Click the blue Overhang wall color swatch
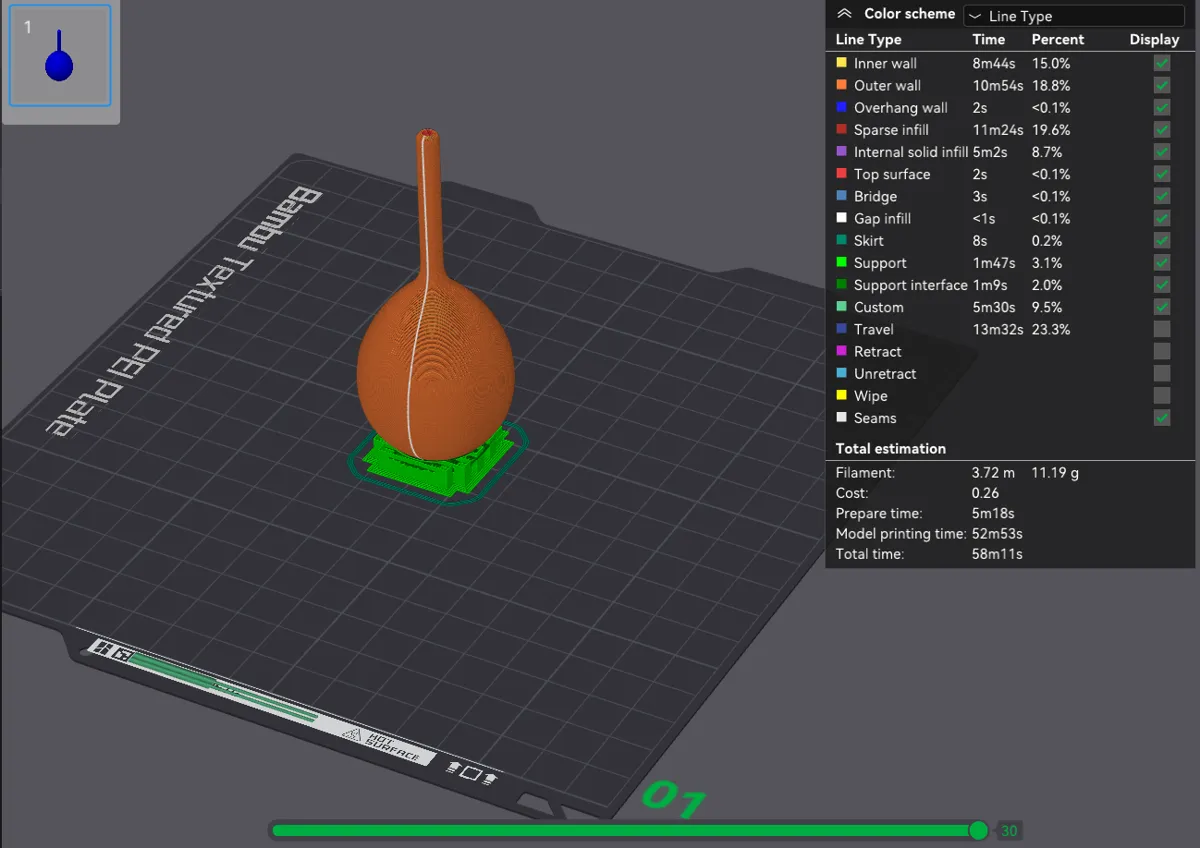Viewport: 1200px width, 848px height. (841, 107)
